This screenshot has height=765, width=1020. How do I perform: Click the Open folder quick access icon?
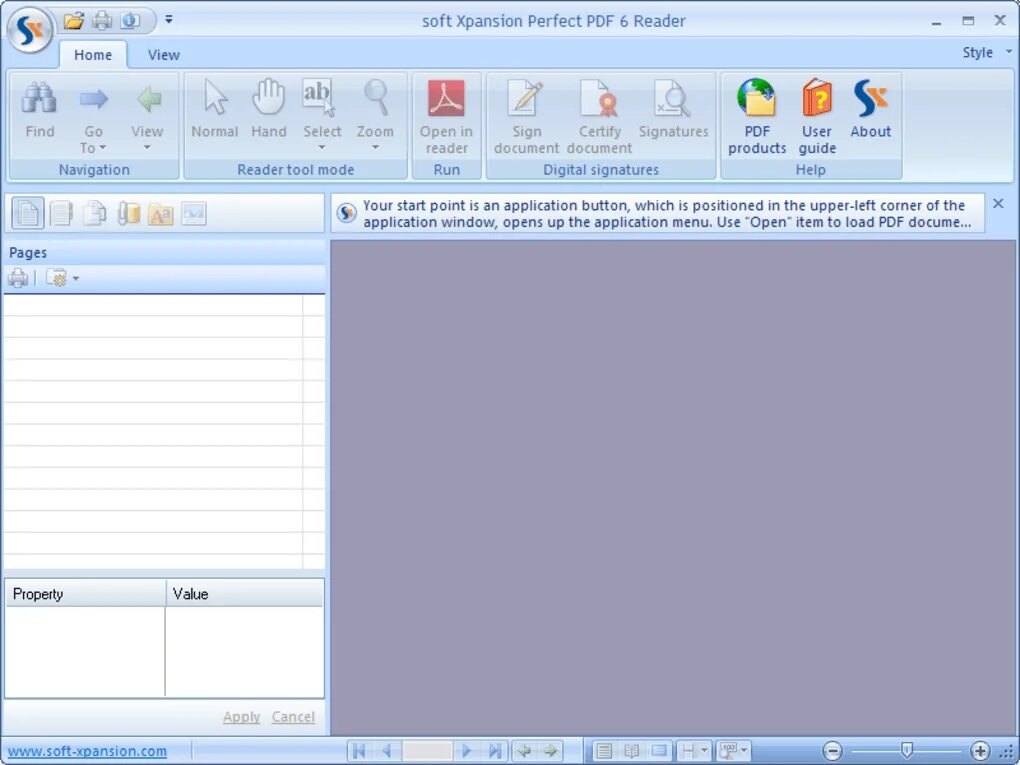[74, 21]
